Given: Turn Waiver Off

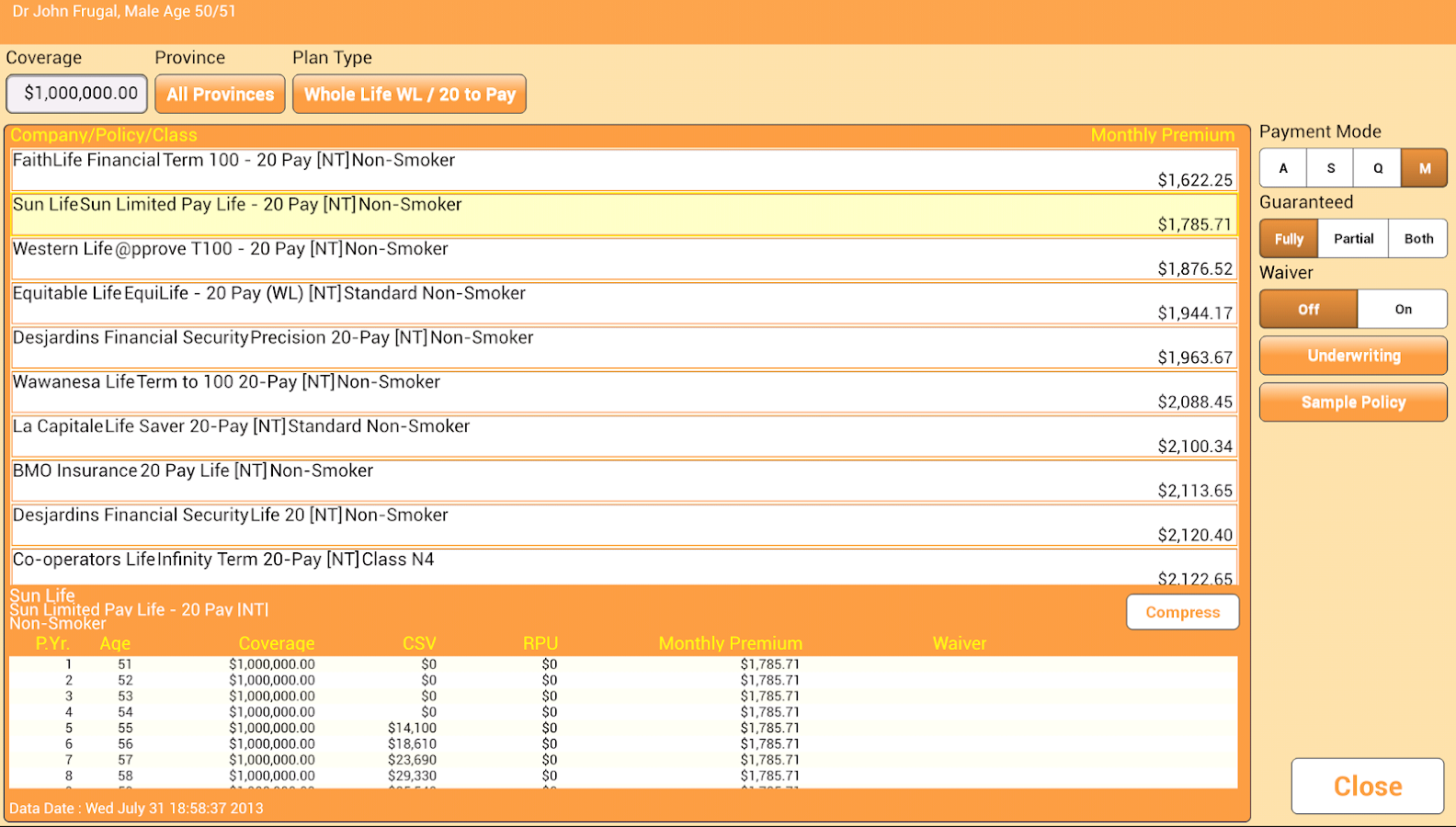Looking at the screenshot, I should point(1308,310).
